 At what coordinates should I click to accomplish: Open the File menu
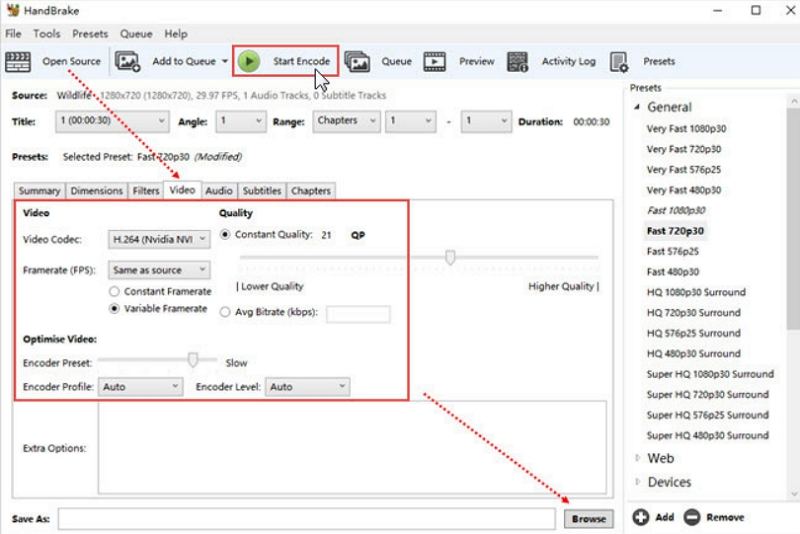(13, 34)
